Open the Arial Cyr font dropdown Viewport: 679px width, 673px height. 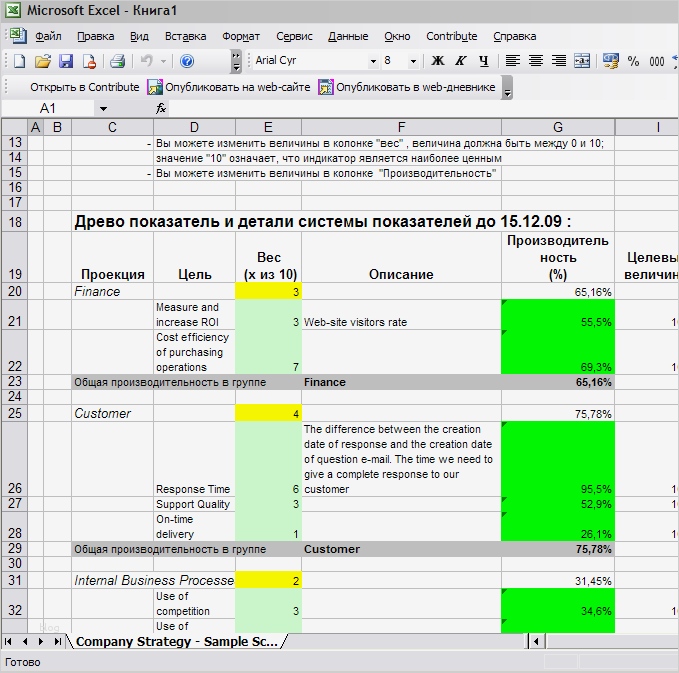[373, 61]
